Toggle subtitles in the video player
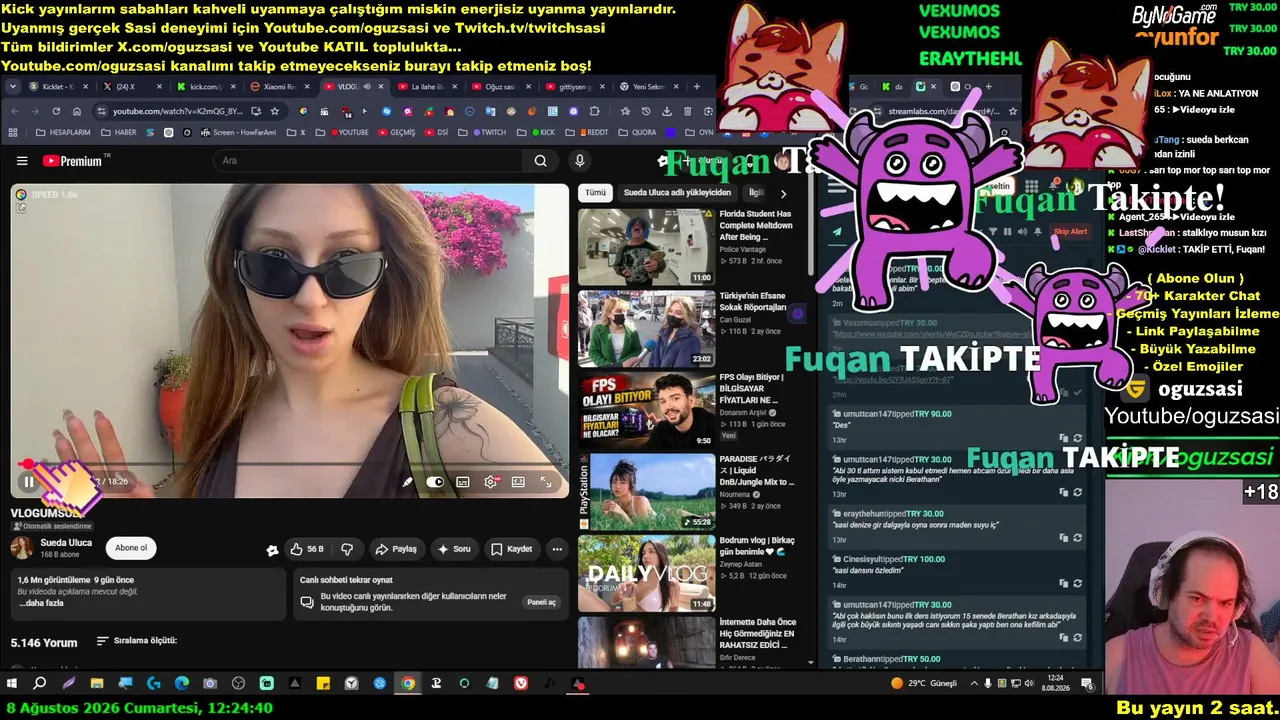The image size is (1280, 720). pos(463,482)
